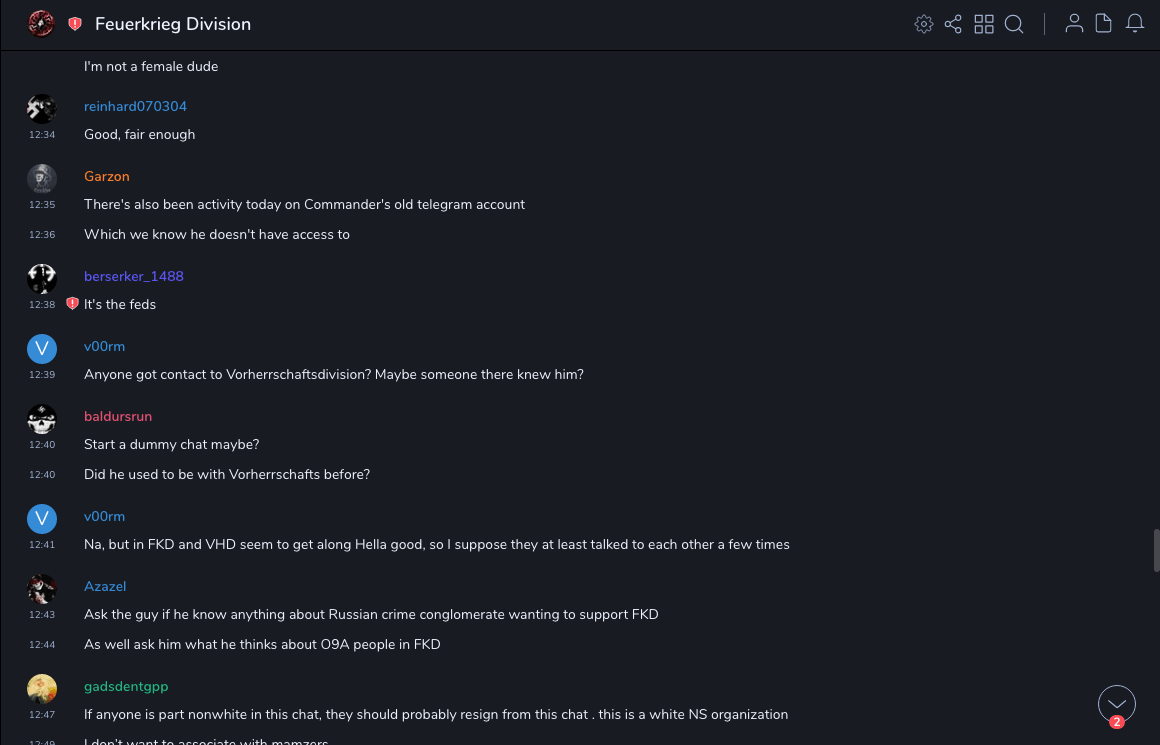Select the v00rm avatar at 12:39

tap(41, 348)
